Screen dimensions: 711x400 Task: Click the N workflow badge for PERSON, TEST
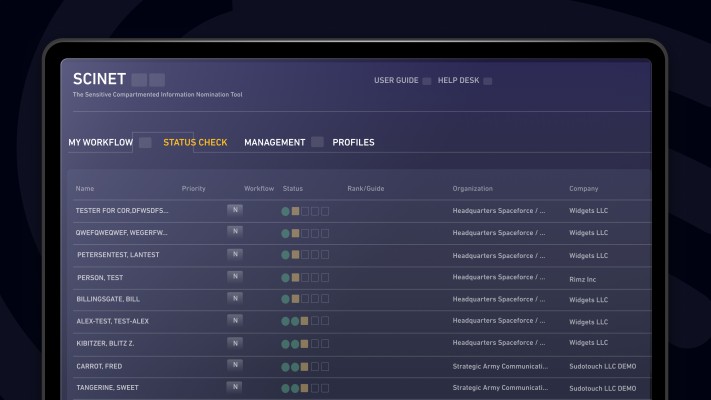click(x=235, y=276)
